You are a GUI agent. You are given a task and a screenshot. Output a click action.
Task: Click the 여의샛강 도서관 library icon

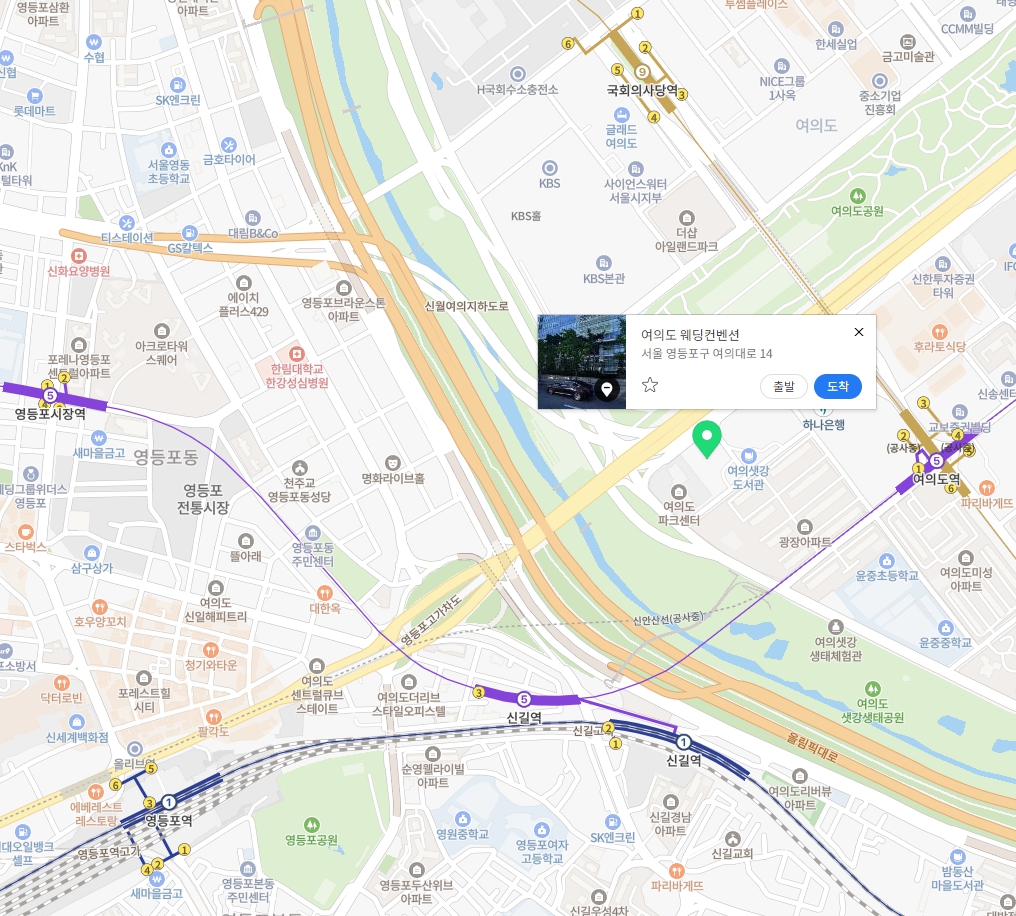(748, 455)
